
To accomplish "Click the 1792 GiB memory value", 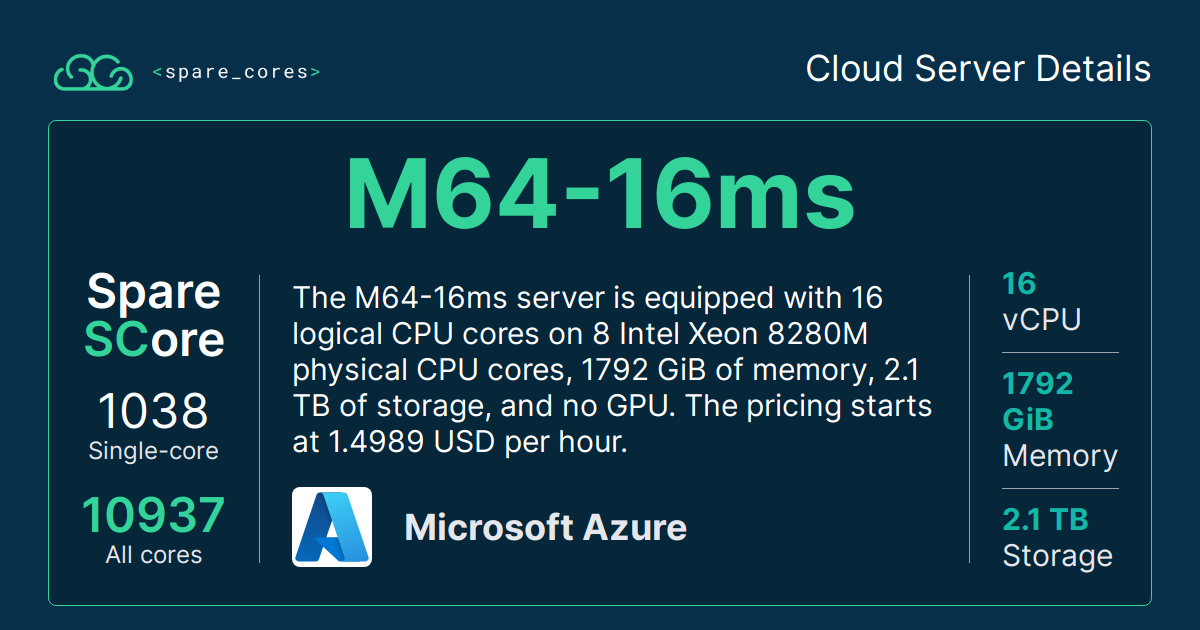I will [1038, 401].
